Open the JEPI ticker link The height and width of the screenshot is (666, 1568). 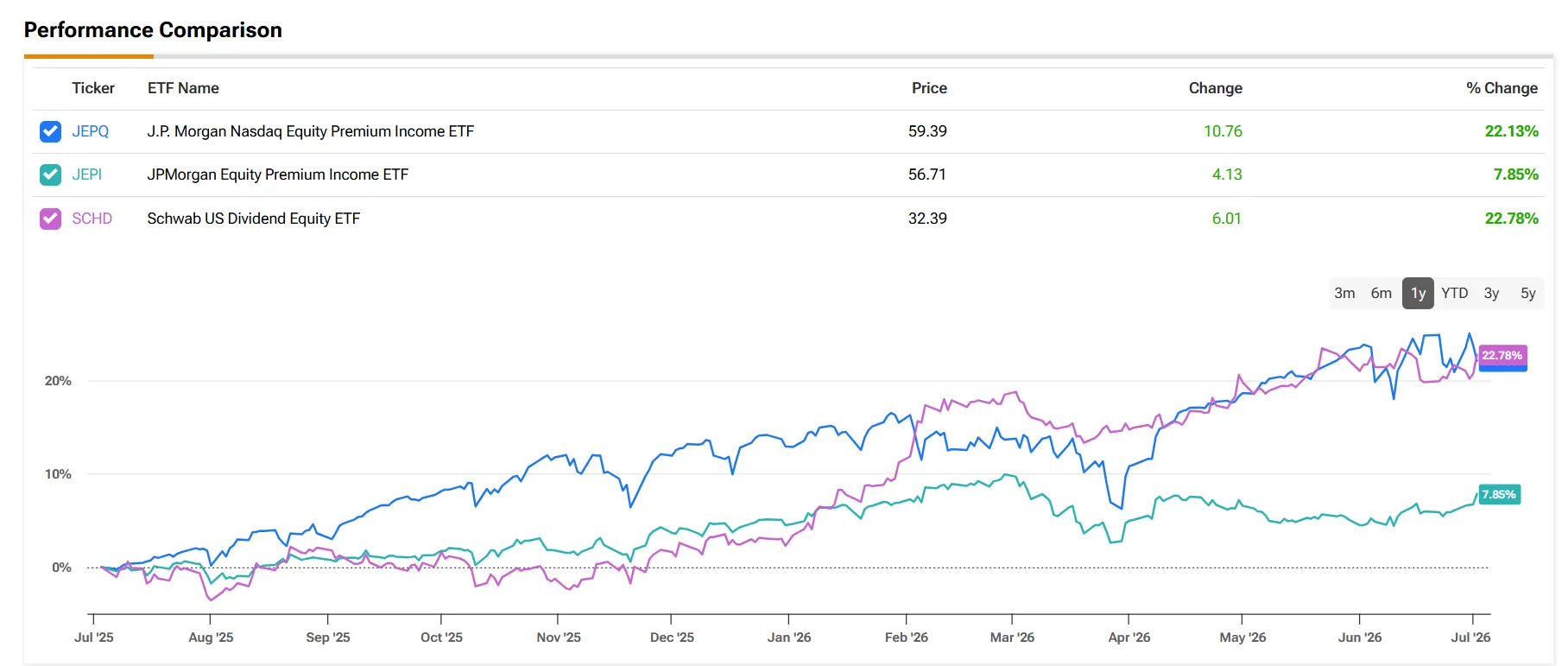(x=87, y=174)
